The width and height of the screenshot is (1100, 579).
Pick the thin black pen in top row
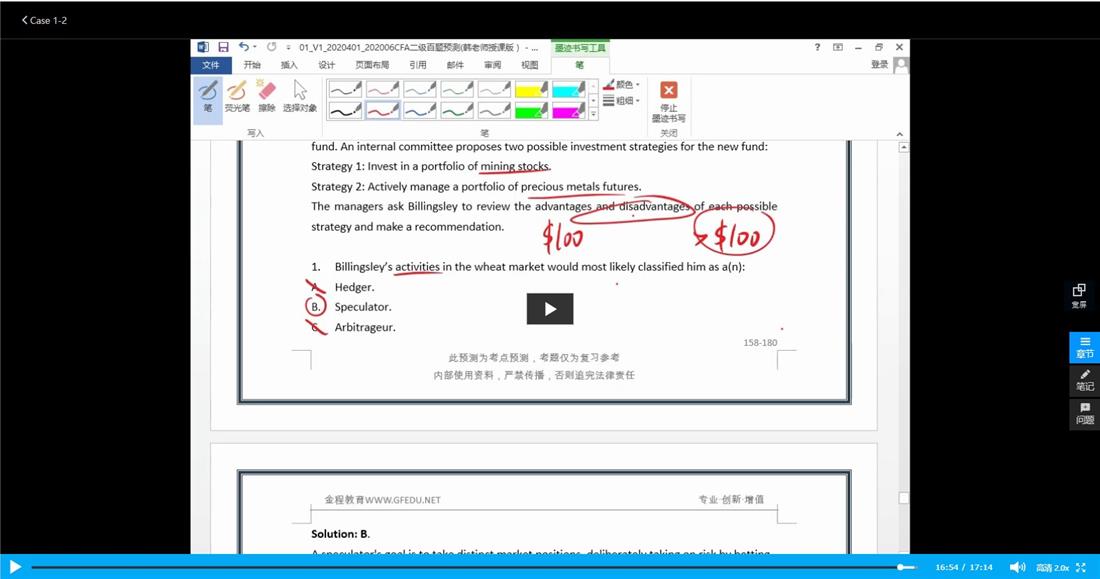(x=345, y=90)
